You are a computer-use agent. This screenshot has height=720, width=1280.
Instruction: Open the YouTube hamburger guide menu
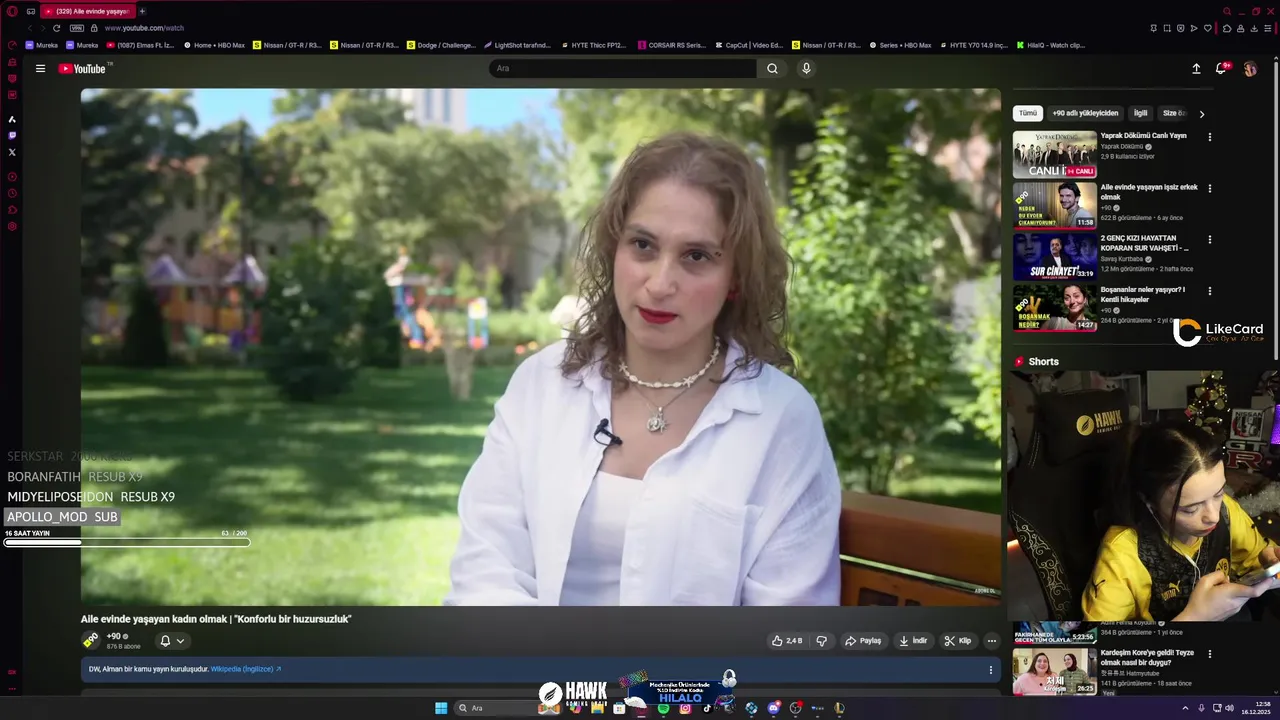[x=40, y=69]
